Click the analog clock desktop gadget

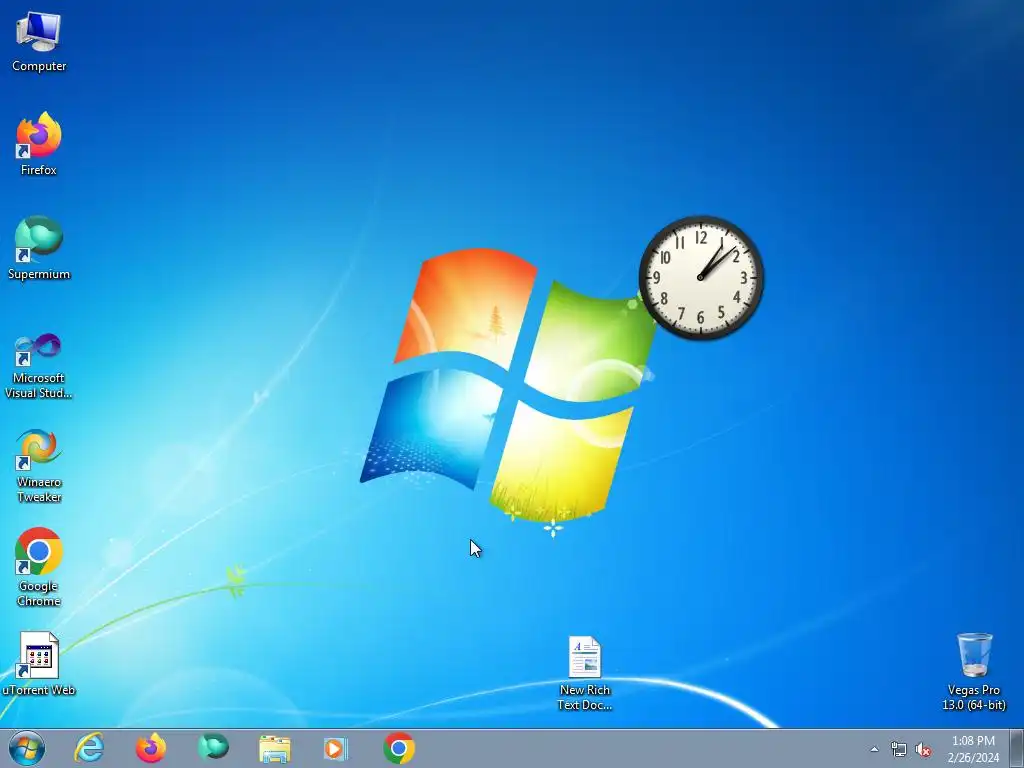point(701,278)
